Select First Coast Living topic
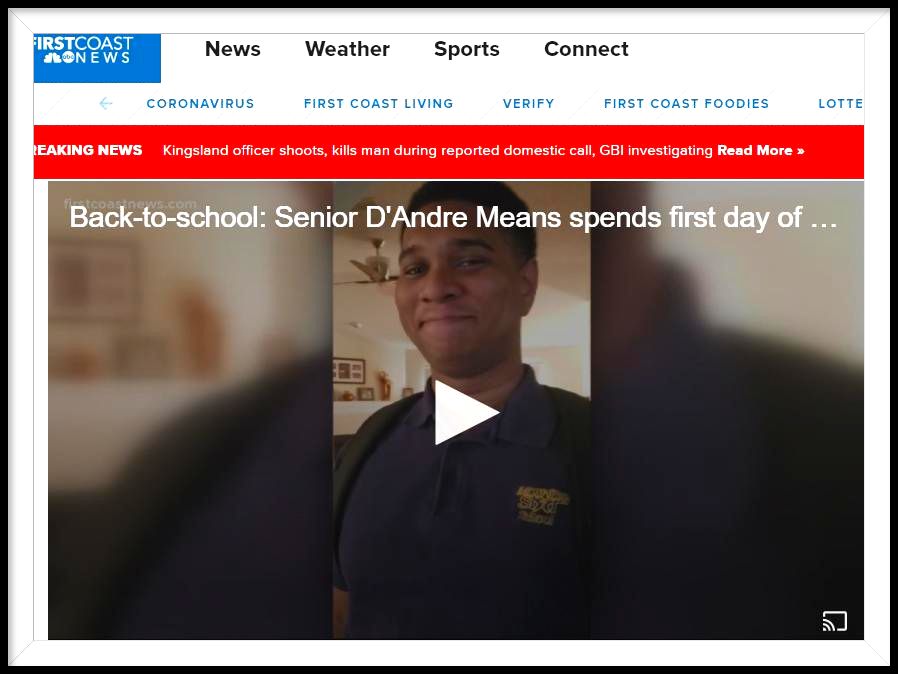This screenshot has width=898, height=674. [x=379, y=104]
